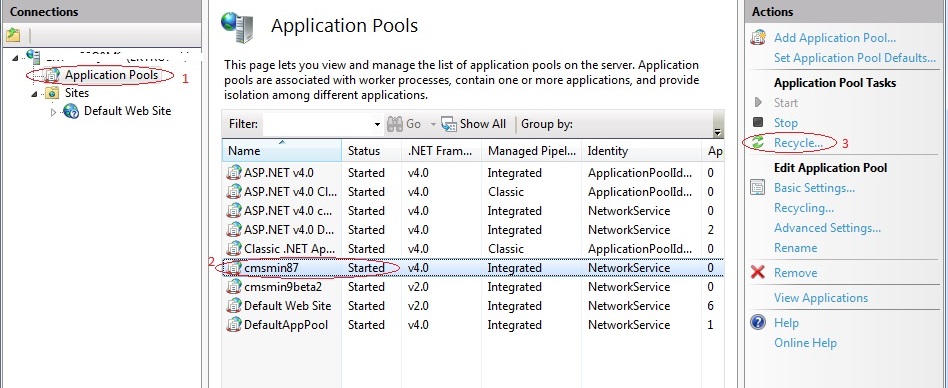948x388 pixels.
Task: Click the Classic .NET Ap... pool icon
Action: point(233,248)
